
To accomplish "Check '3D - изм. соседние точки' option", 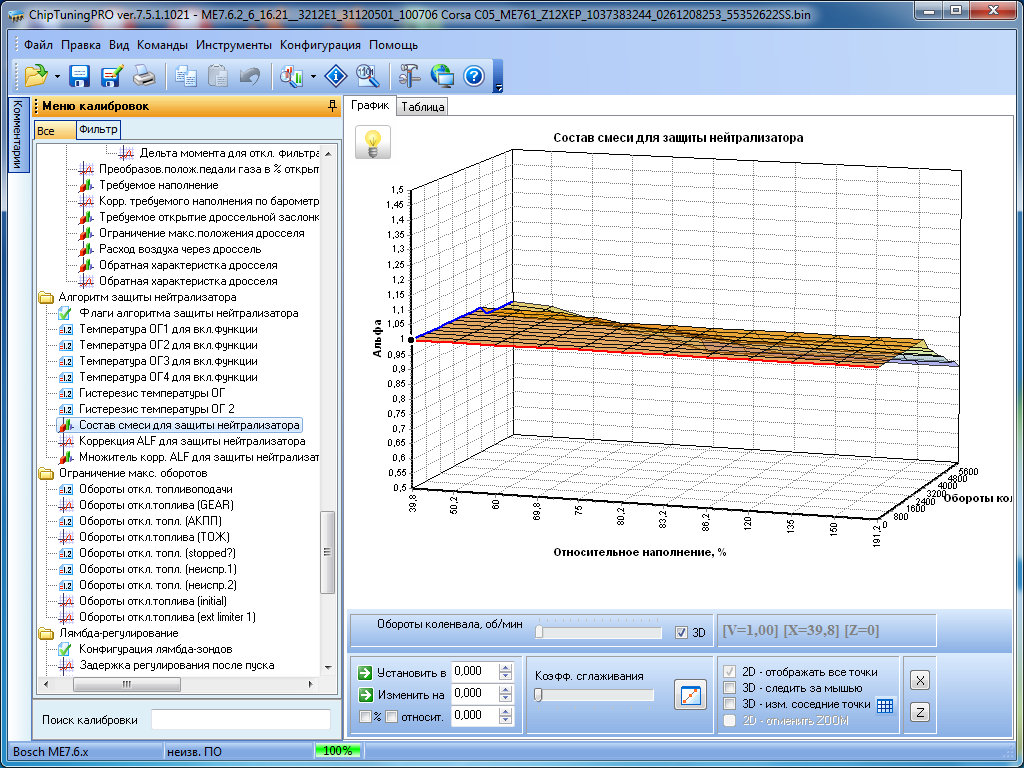I will 727,704.
